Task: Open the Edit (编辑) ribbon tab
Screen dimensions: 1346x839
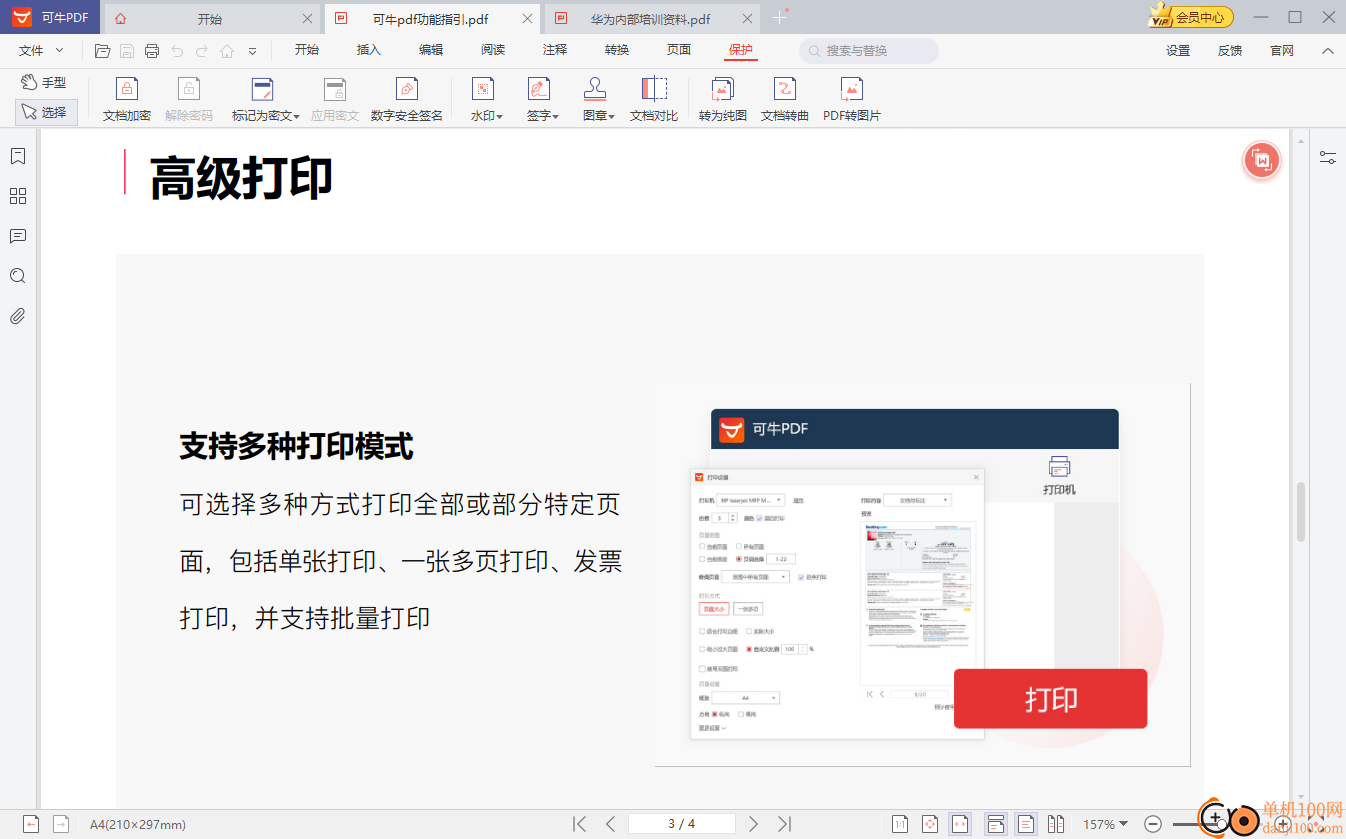Action: [x=431, y=50]
